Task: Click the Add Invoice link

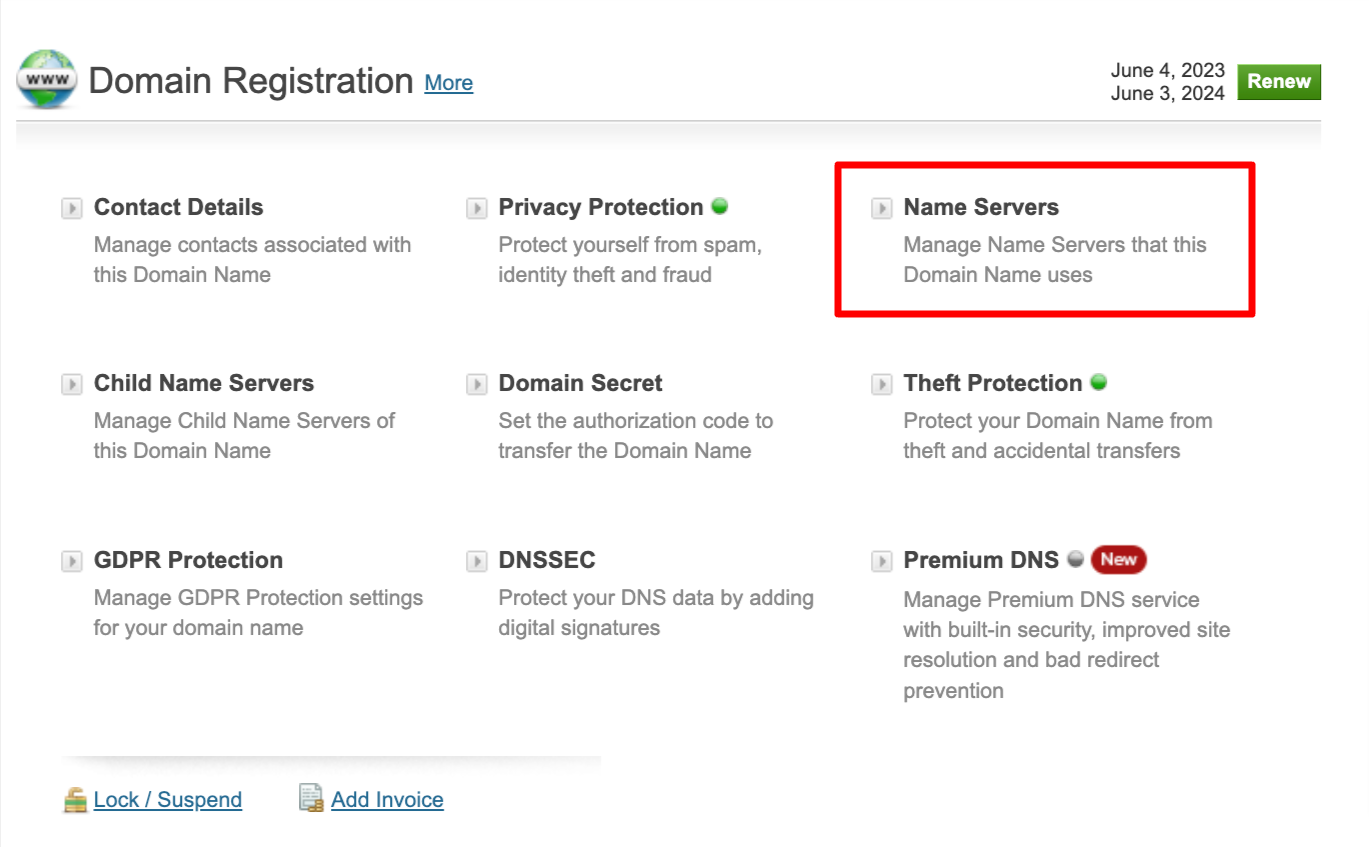Action: point(387,800)
